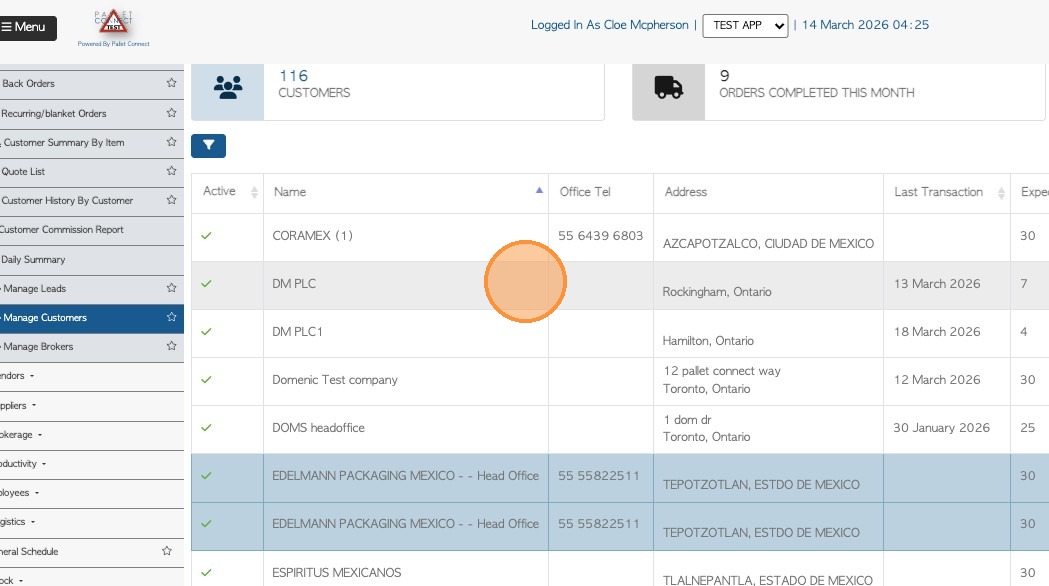1049x586 pixels.
Task: Expand the Logistics sidebar section
Action: point(17,522)
